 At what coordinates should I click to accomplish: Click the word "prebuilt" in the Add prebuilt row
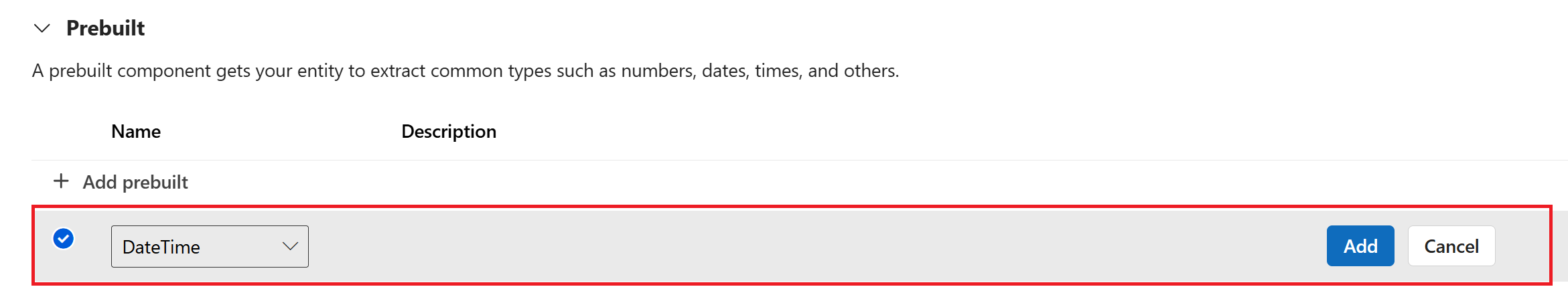point(155,183)
